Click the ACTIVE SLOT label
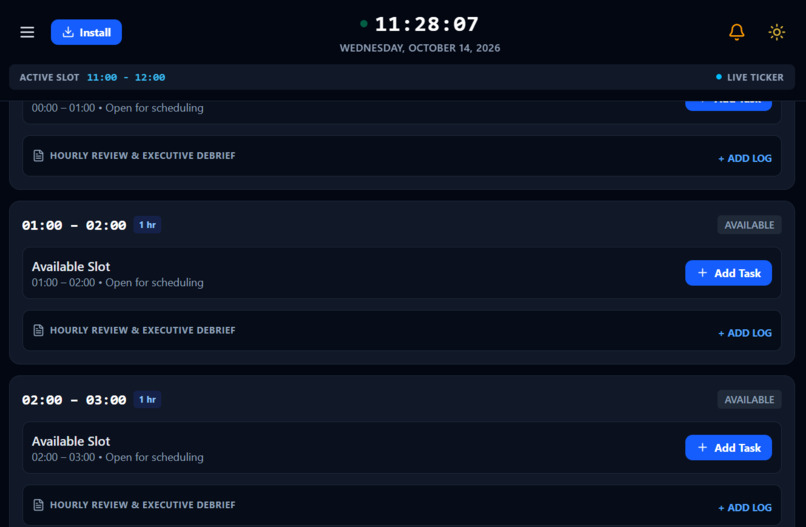Screen dimensions: 806x527 (49, 77)
